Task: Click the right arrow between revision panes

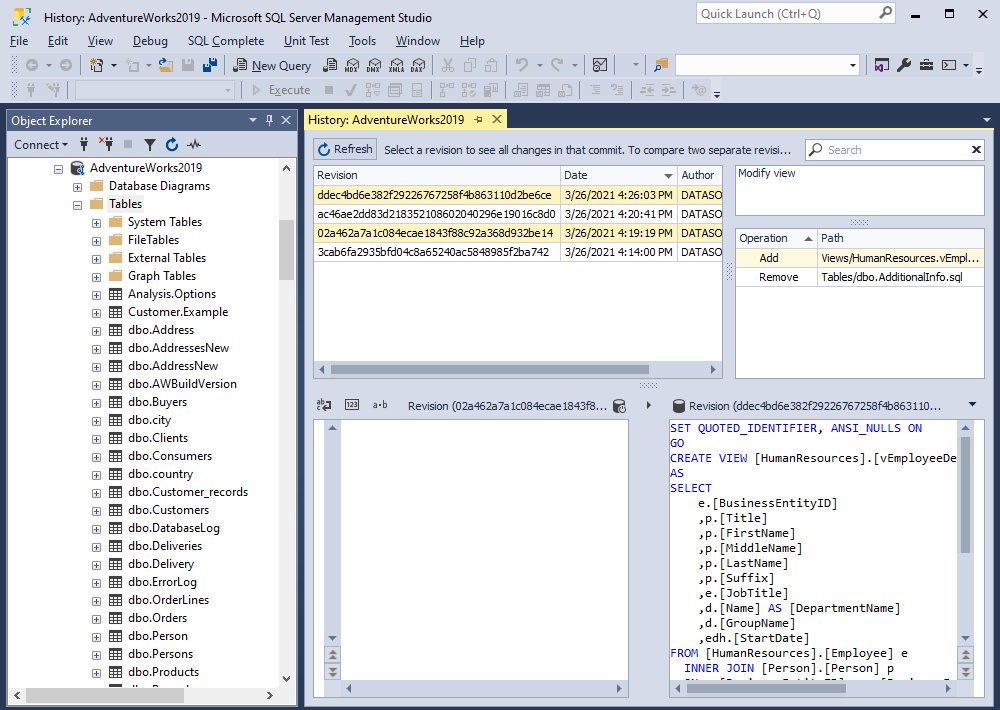Action: pyautogui.click(x=649, y=405)
